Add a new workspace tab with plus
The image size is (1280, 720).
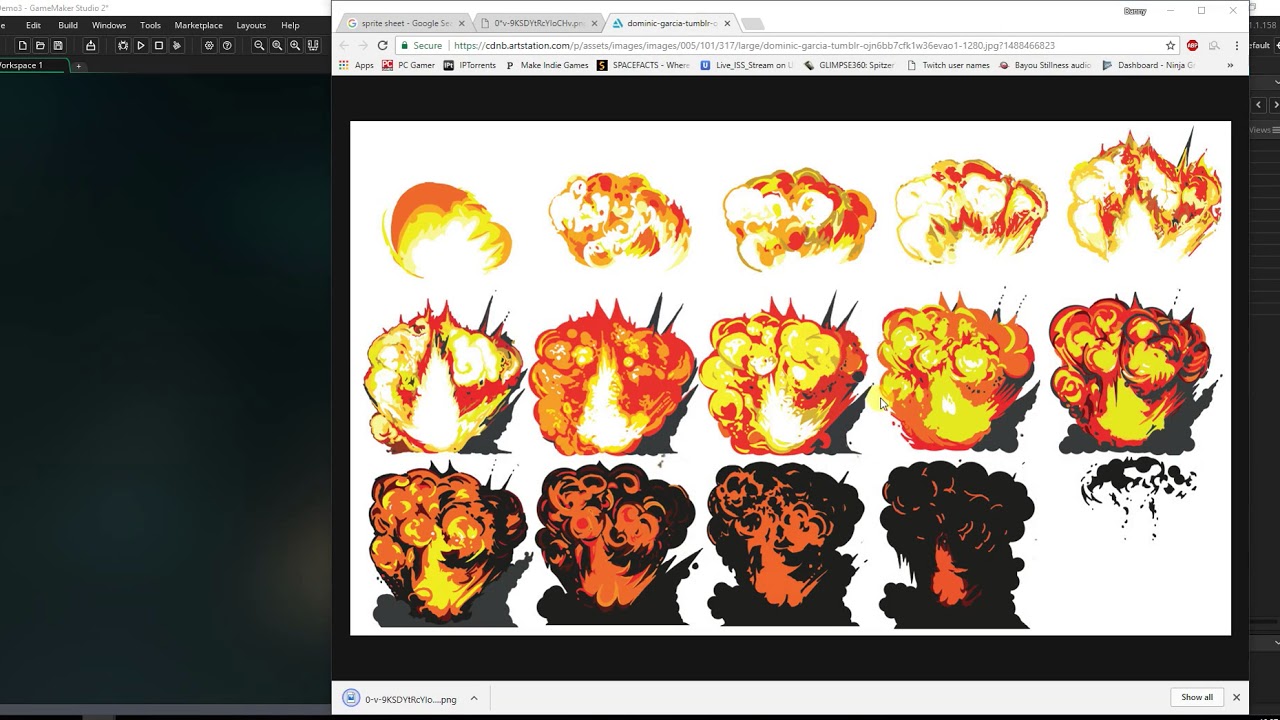coord(78,66)
